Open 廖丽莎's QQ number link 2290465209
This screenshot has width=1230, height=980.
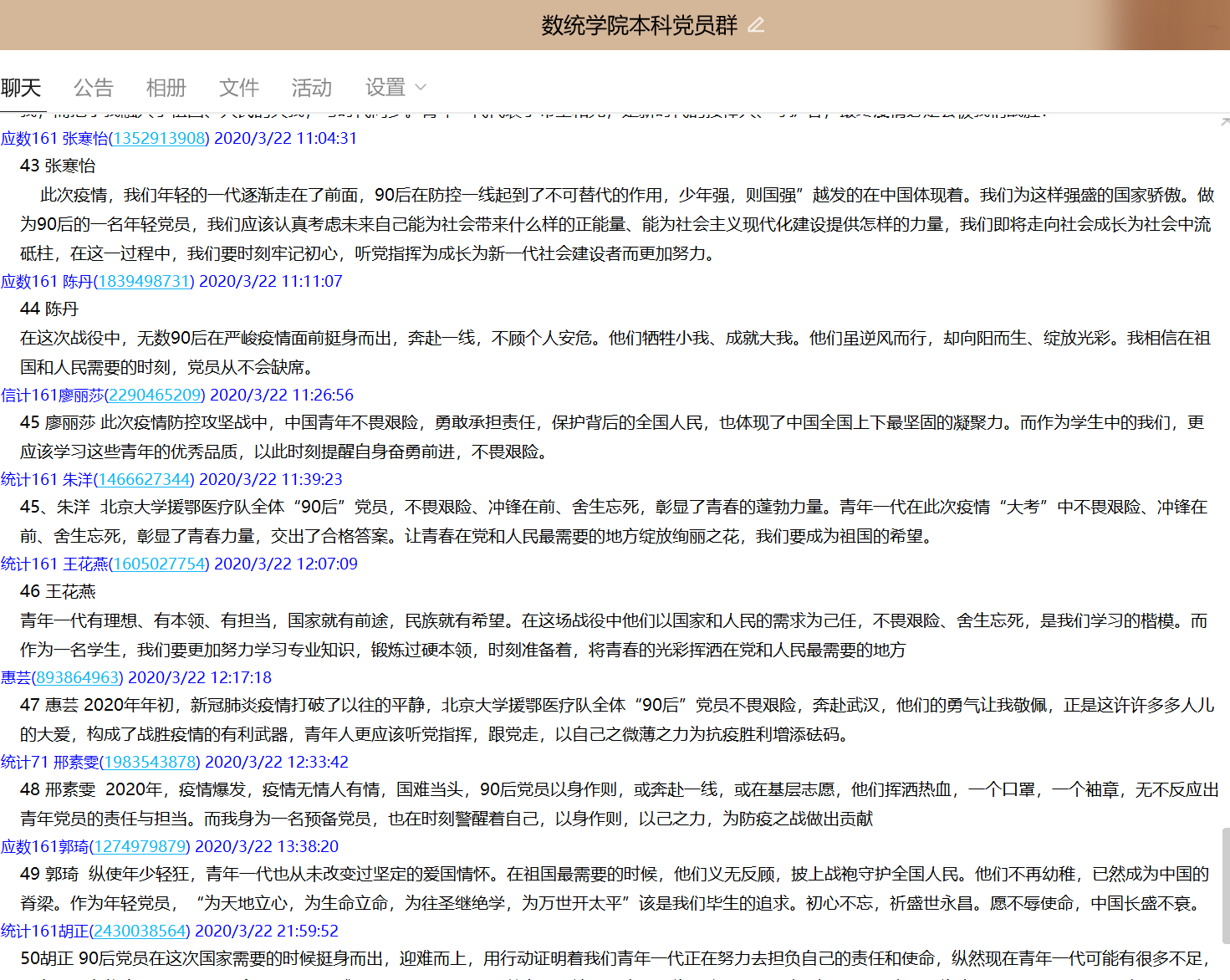click(x=155, y=396)
